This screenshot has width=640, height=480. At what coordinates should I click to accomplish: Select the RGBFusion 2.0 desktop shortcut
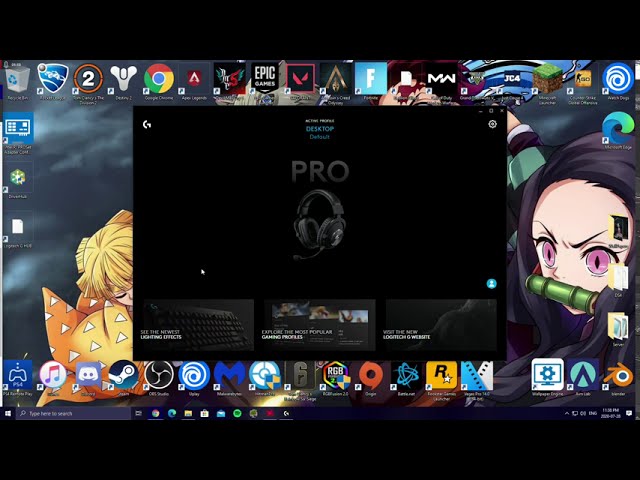click(336, 378)
